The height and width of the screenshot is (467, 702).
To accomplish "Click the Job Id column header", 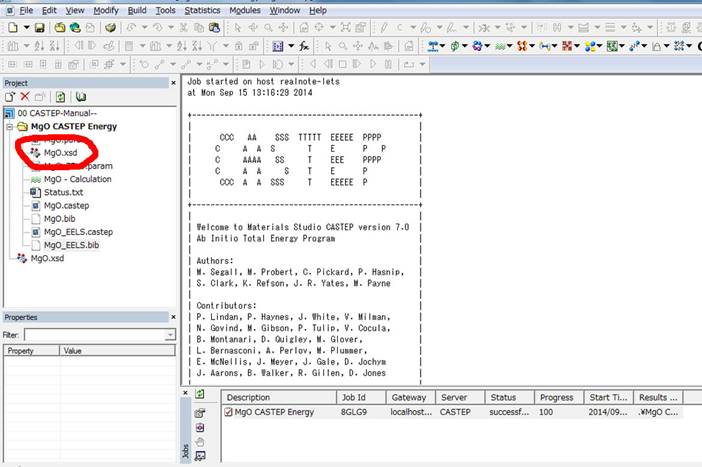I will [x=361, y=397].
